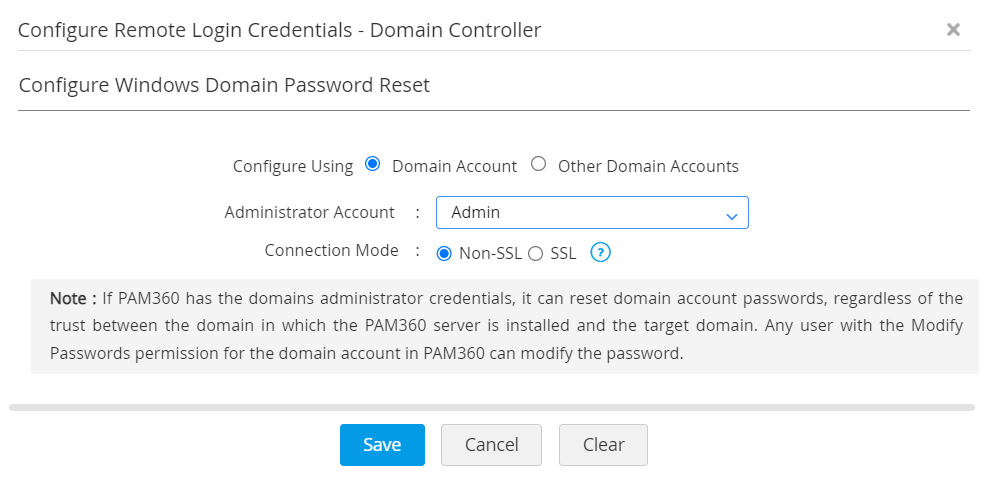Choose the Other Domain Accounts radio button
The image size is (992, 481).
pyautogui.click(x=539, y=165)
